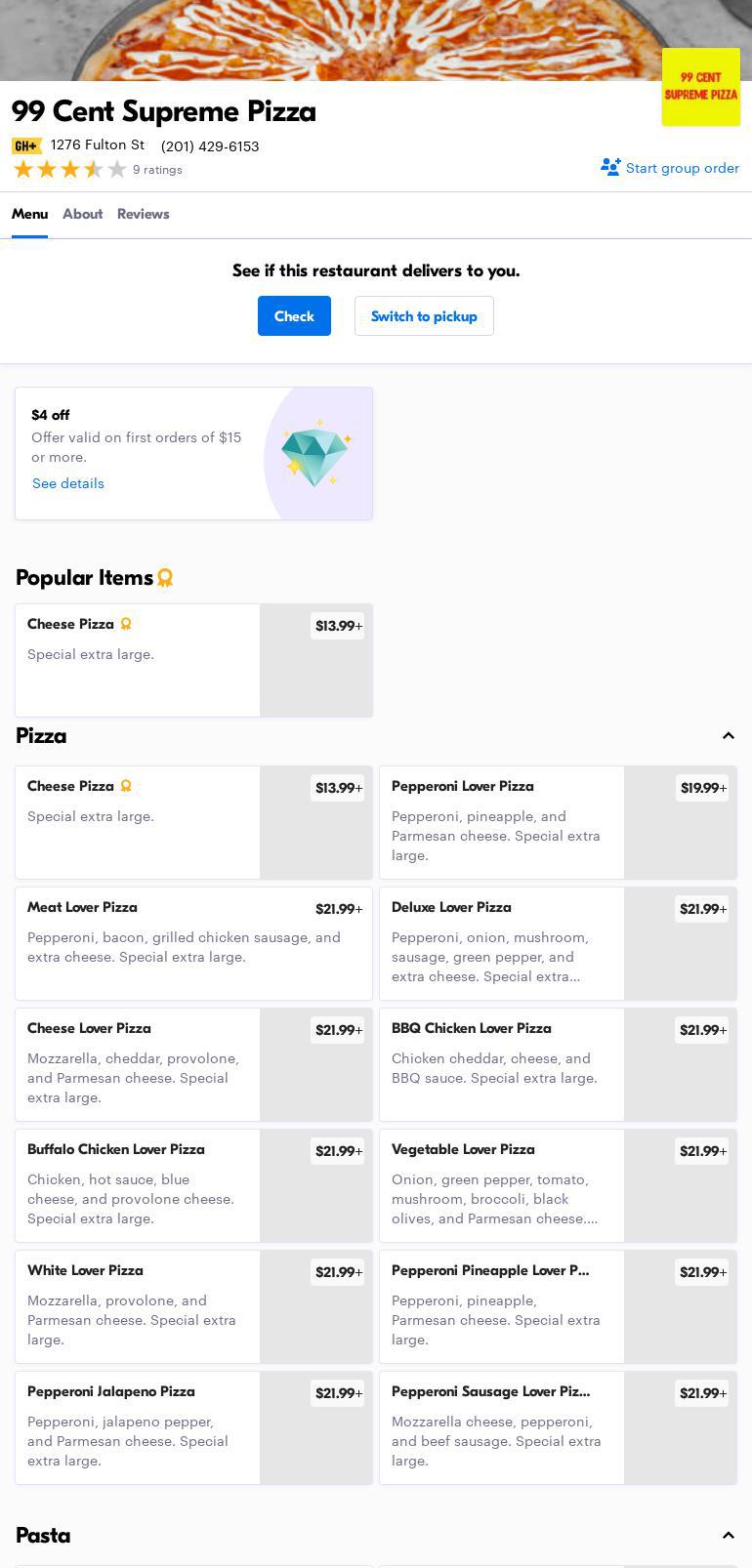Click the group order people icon
The image size is (752, 1568).
[610, 167]
